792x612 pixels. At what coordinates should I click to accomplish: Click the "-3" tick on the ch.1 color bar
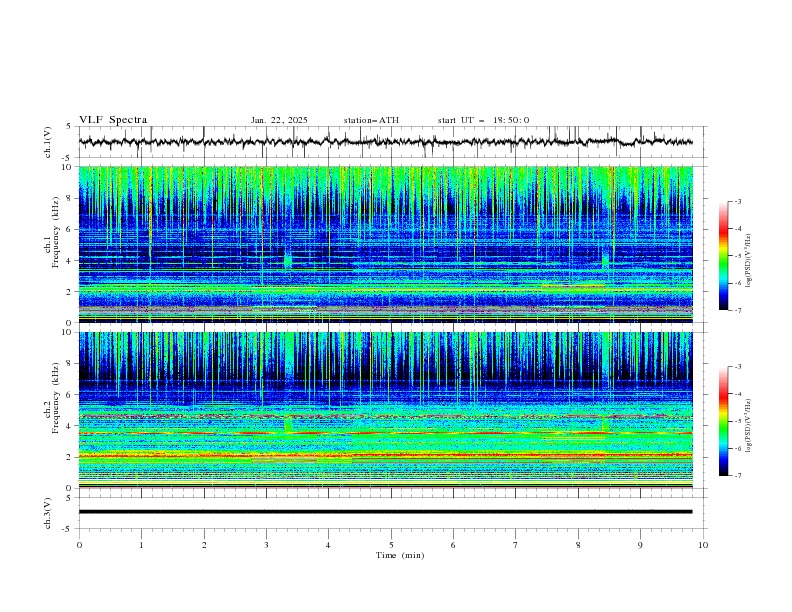[x=737, y=201]
